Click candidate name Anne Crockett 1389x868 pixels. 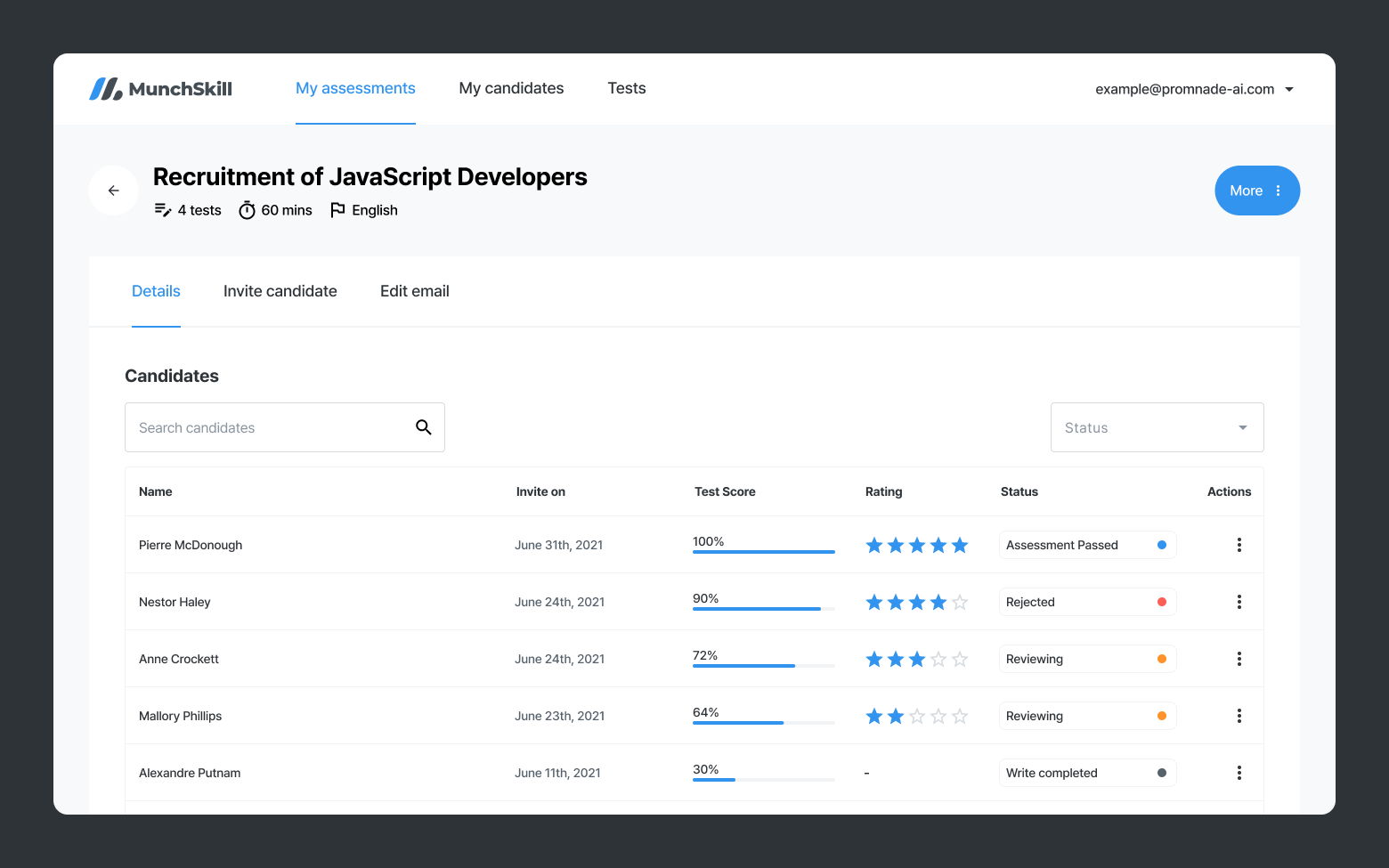point(179,659)
